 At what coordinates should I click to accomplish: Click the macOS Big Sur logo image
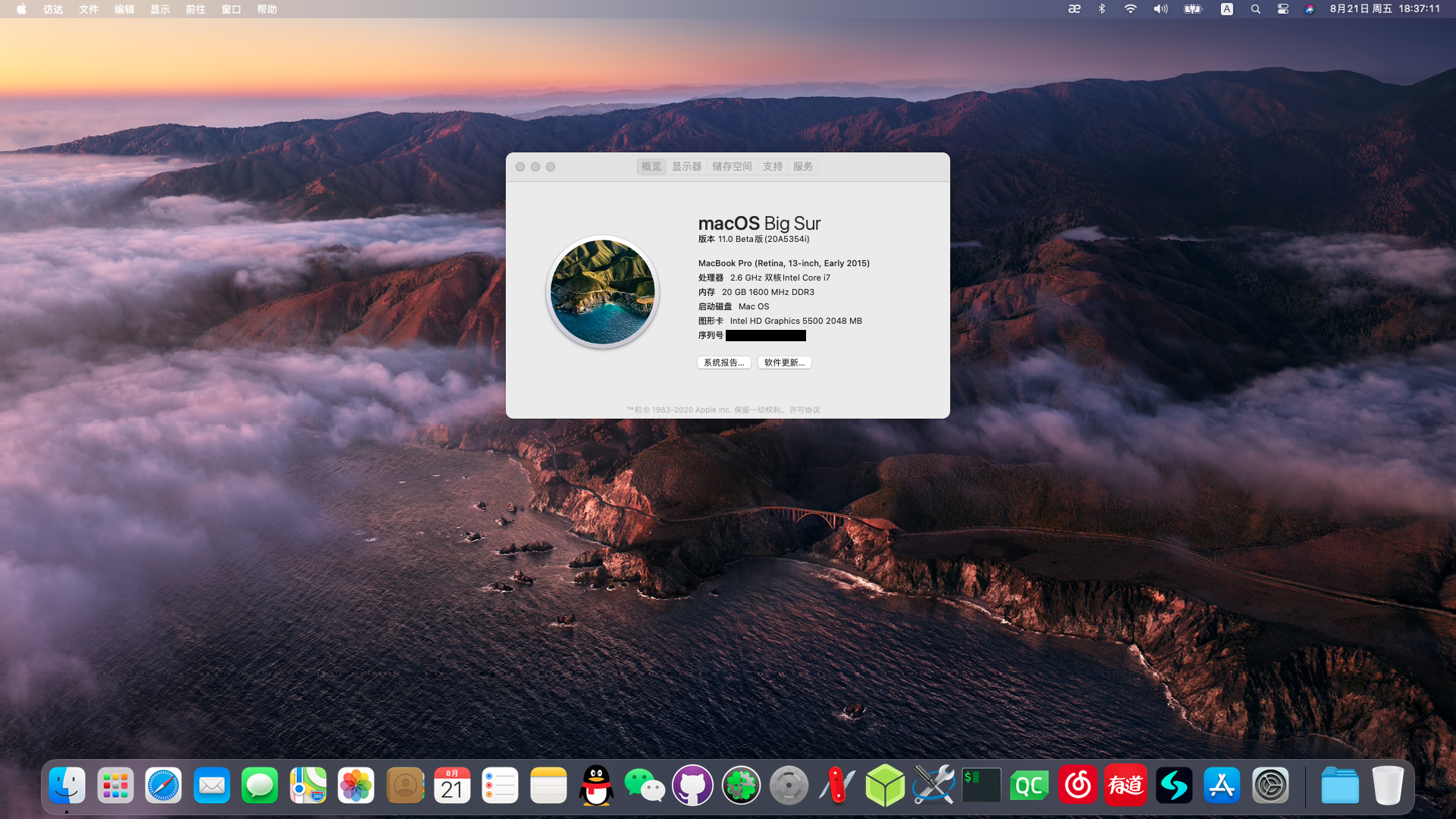click(603, 292)
